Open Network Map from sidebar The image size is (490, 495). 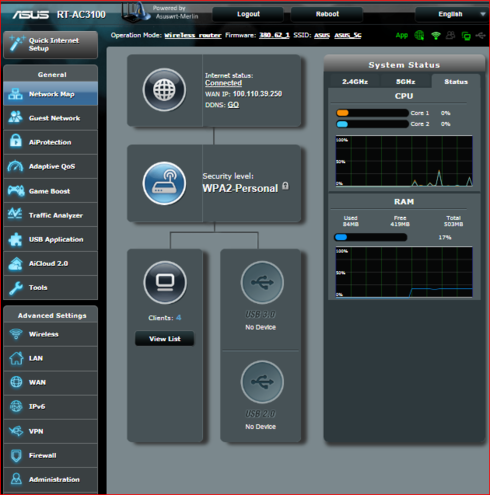(51, 94)
